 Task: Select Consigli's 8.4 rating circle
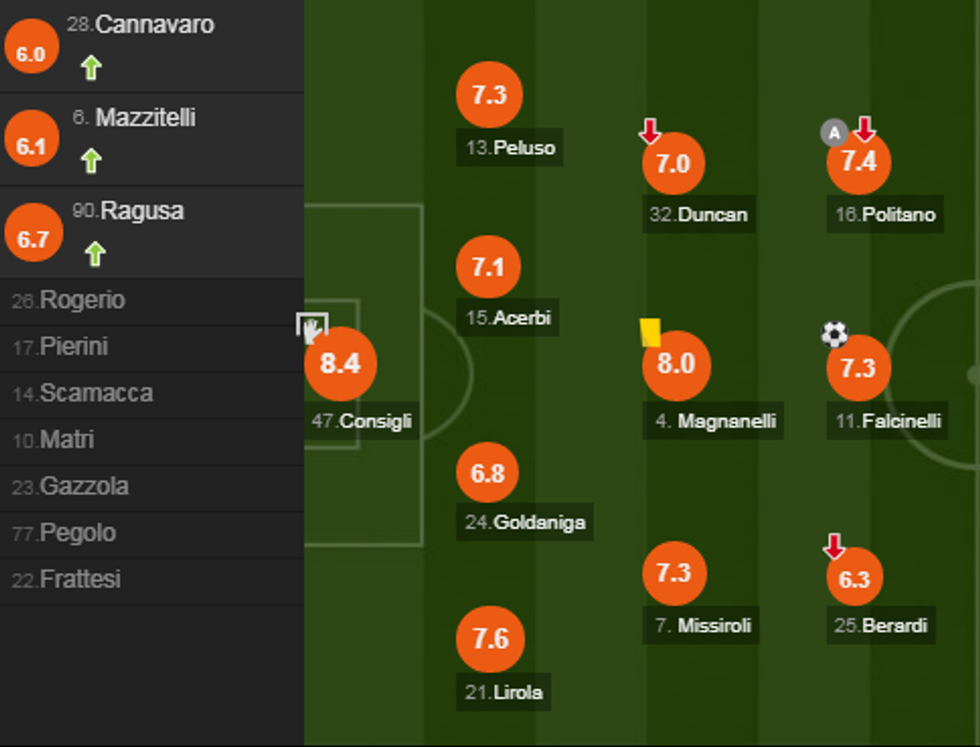[340, 364]
